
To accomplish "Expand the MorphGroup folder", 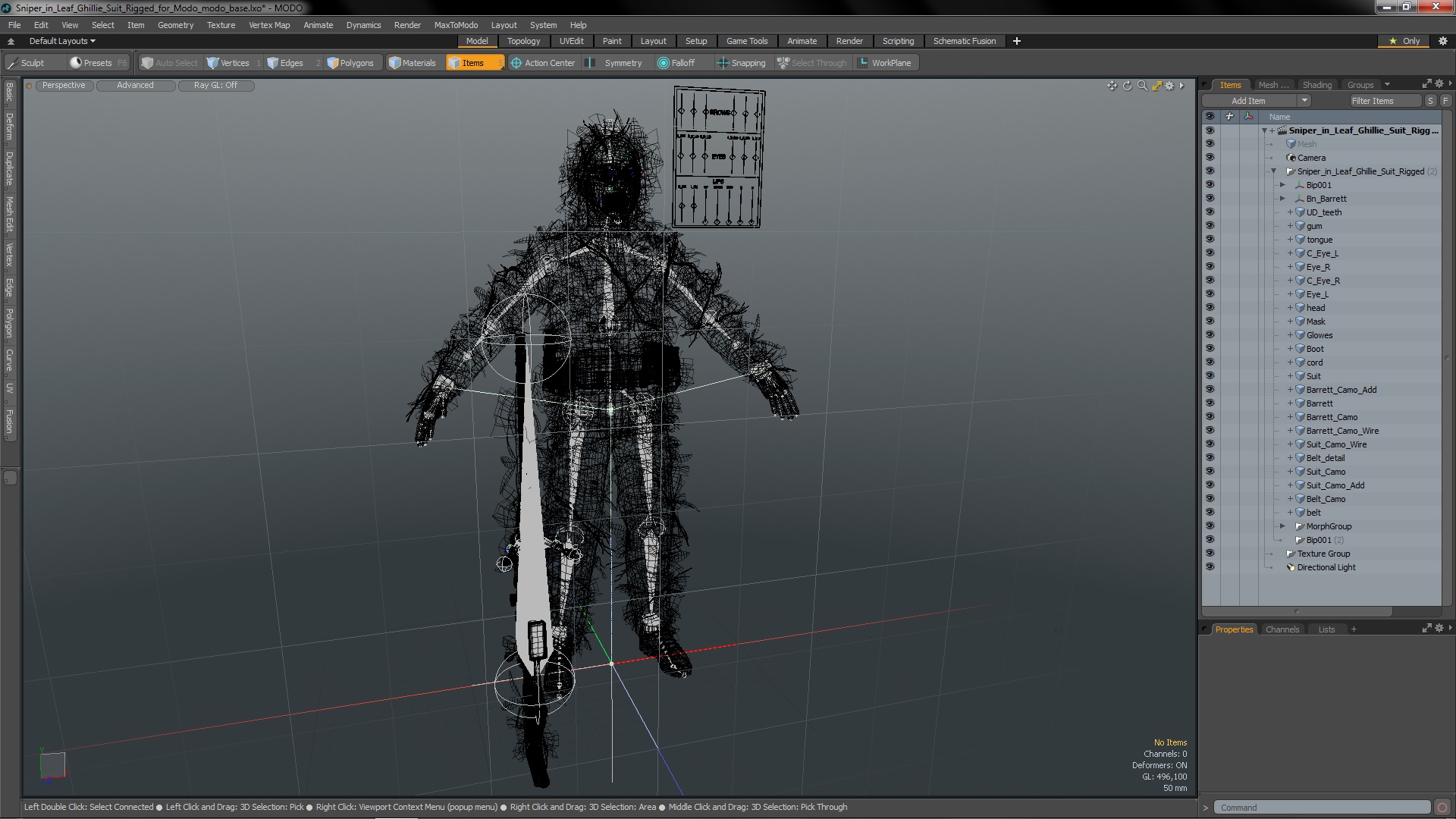I will pos(1283,526).
